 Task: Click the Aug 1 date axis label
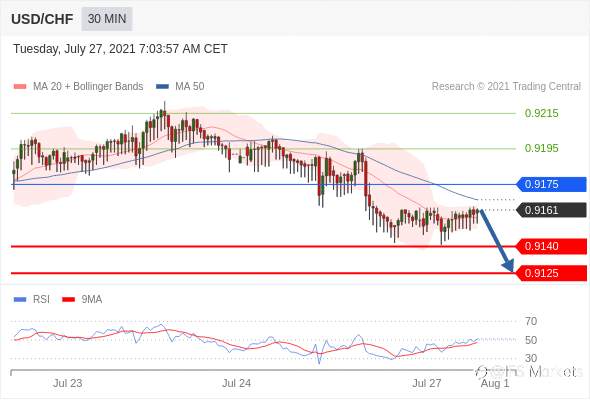(495, 383)
